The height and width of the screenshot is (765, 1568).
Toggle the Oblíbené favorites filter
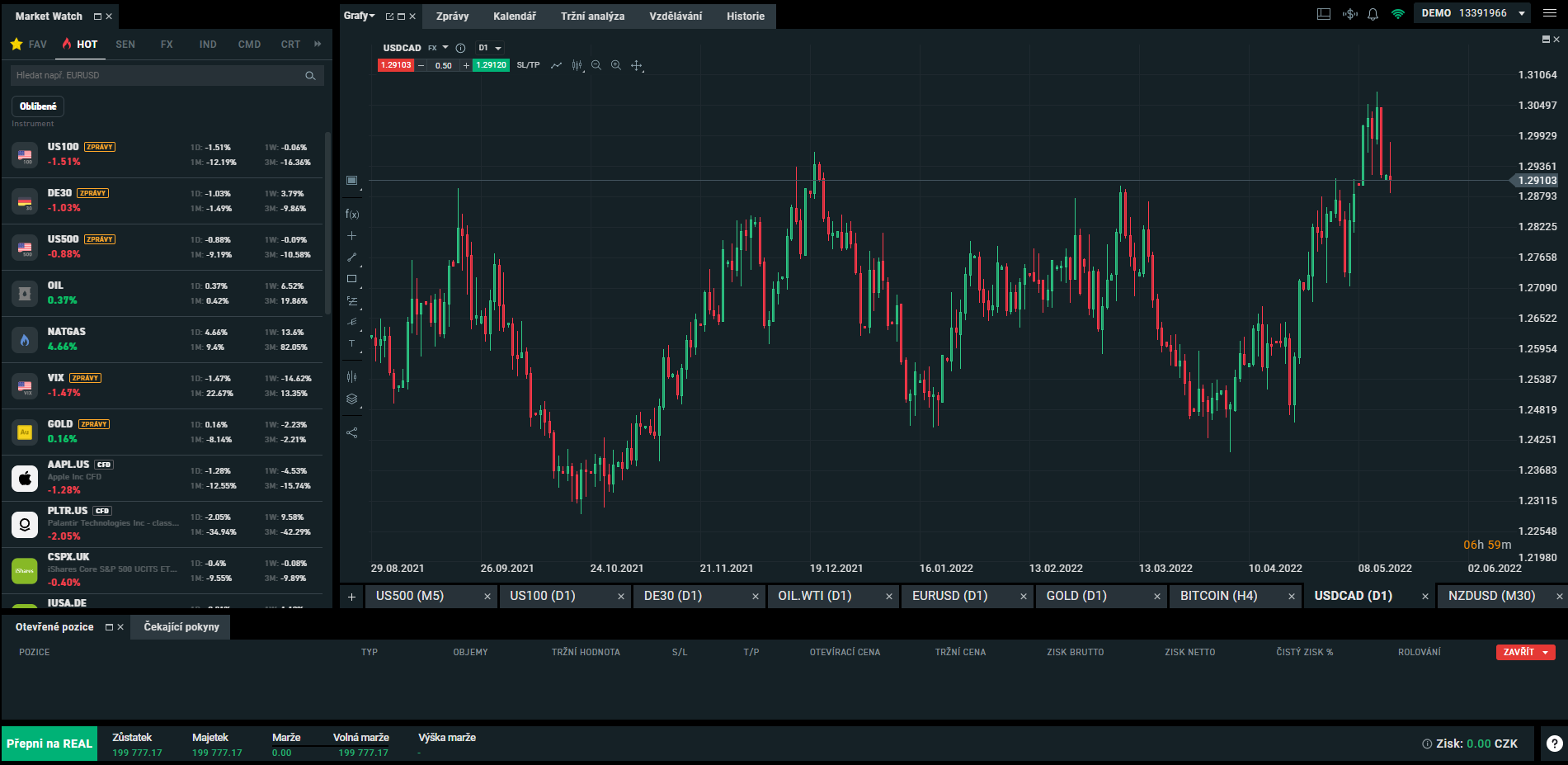[38, 106]
